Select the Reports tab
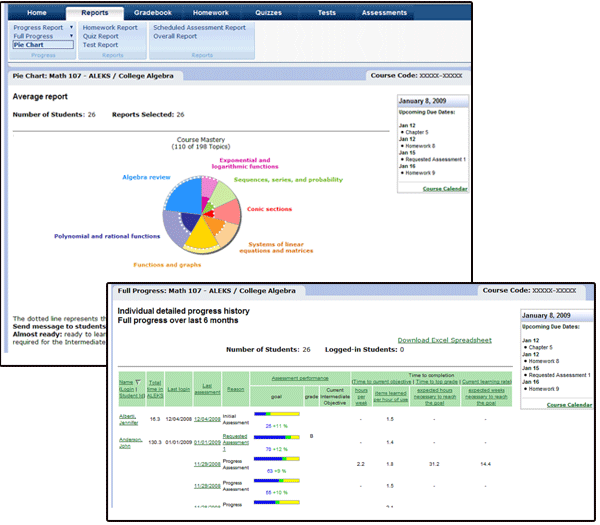 95,13
